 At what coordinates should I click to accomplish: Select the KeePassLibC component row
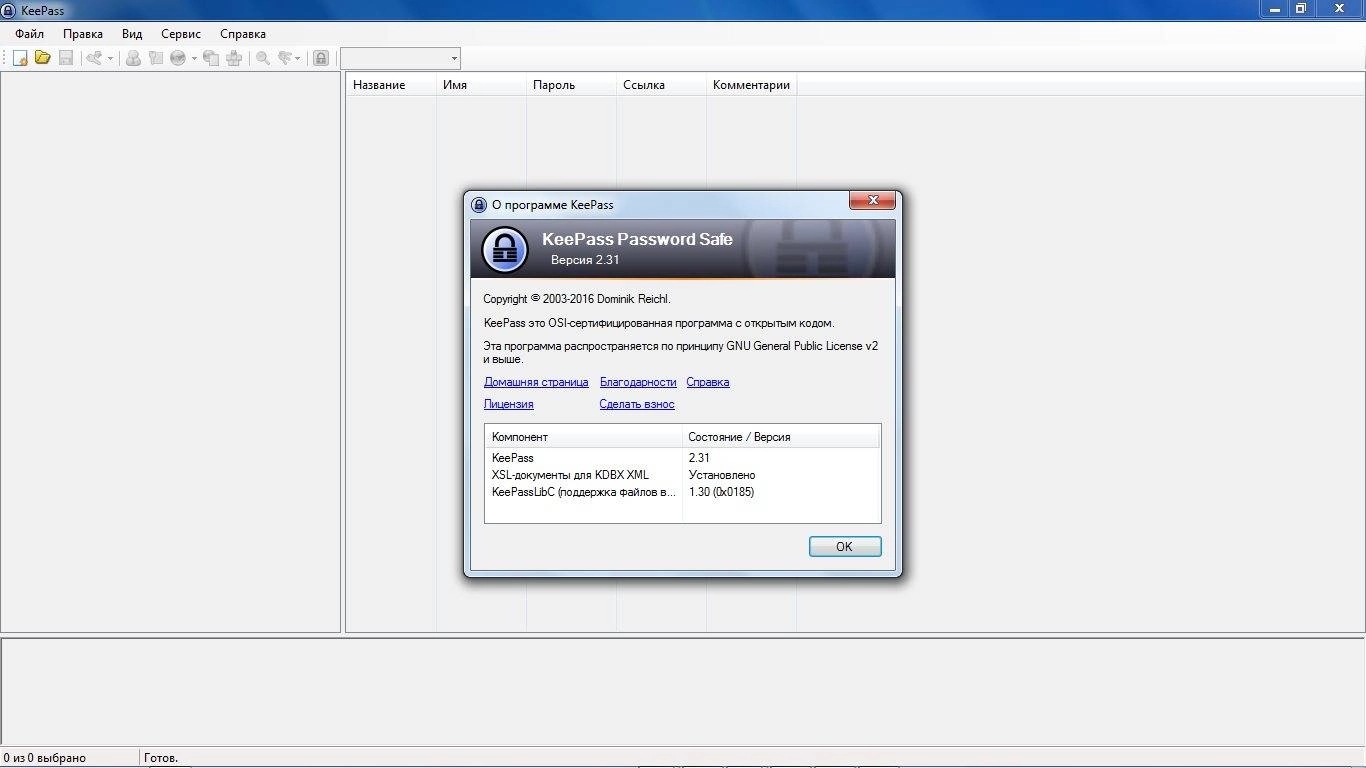[683, 492]
